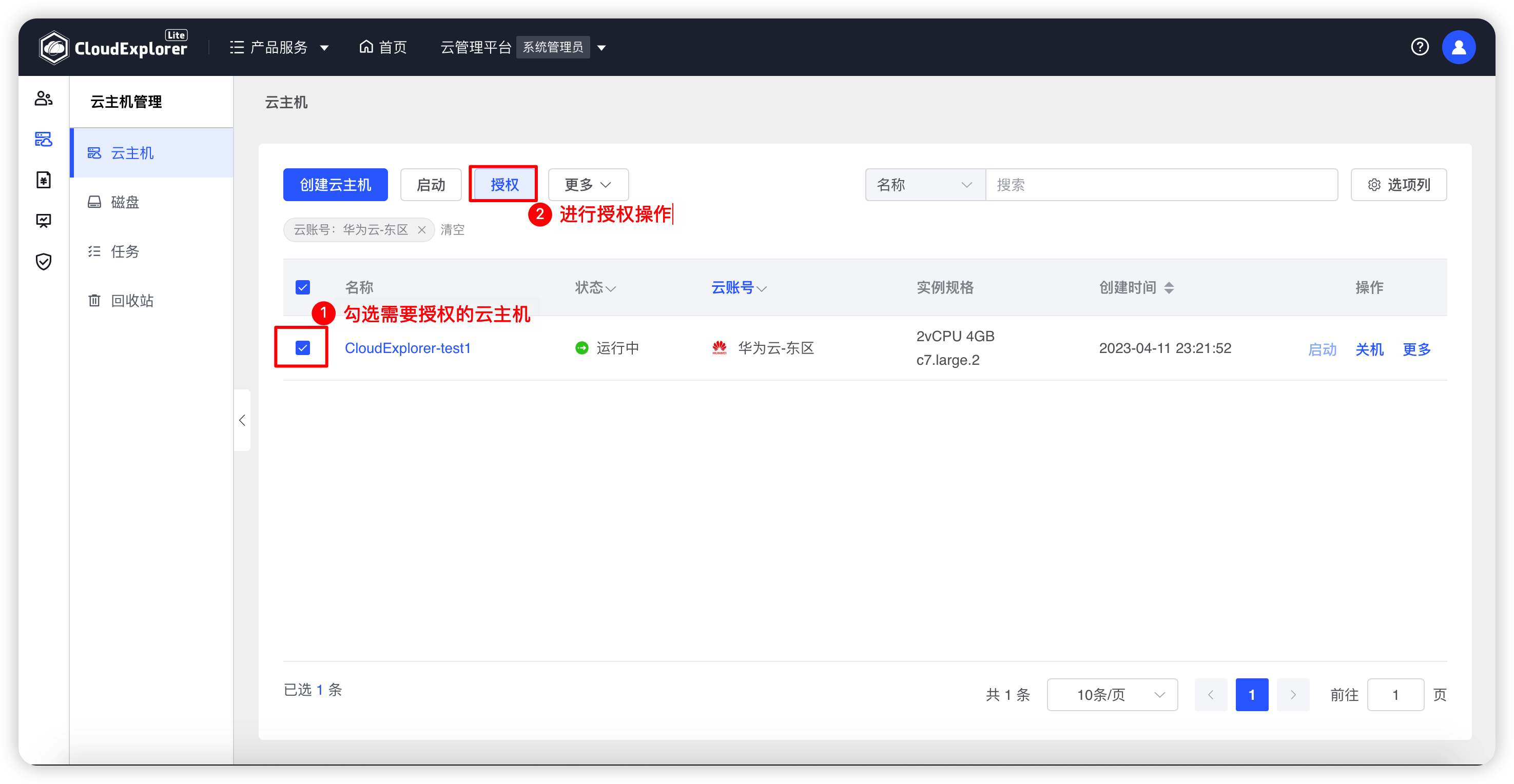The width and height of the screenshot is (1514, 784).
Task: Open the monitoring chart sidebar icon
Action: (x=44, y=221)
